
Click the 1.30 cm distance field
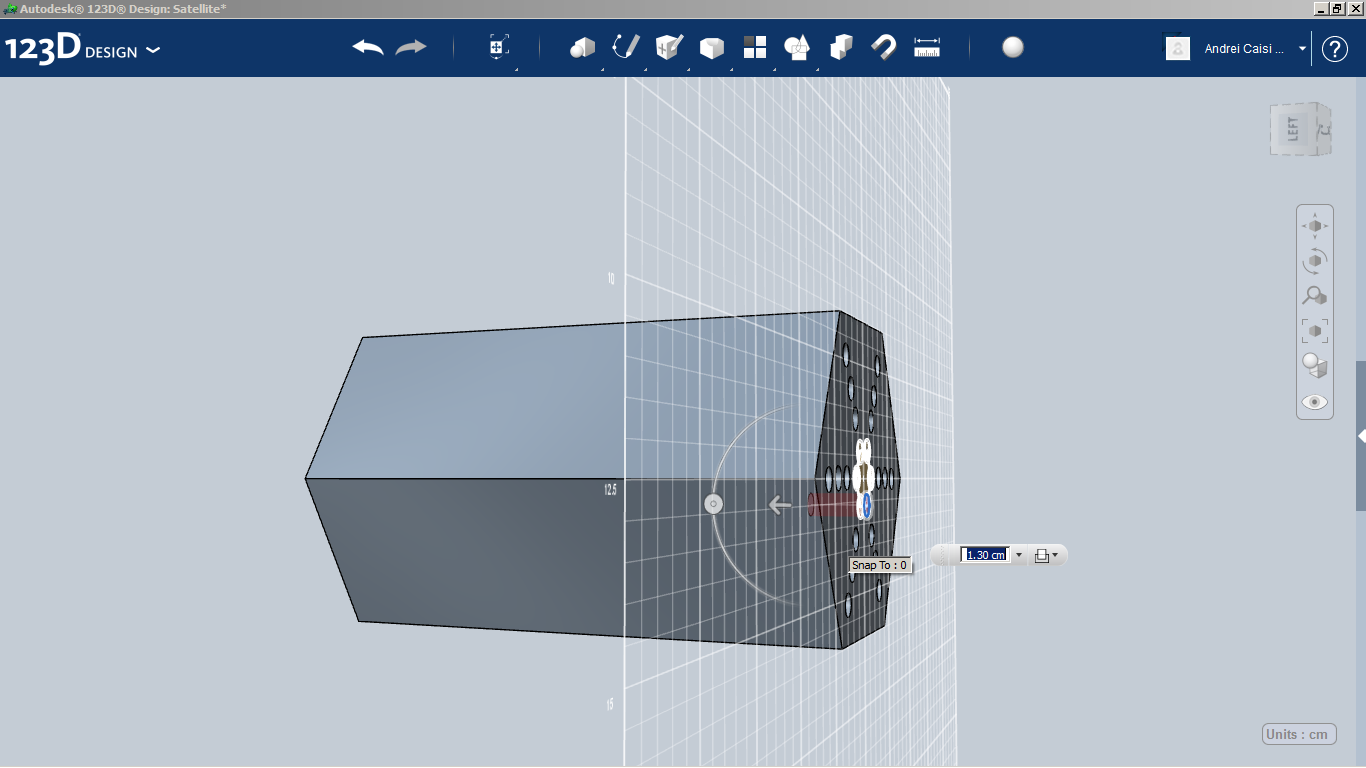point(985,555)
